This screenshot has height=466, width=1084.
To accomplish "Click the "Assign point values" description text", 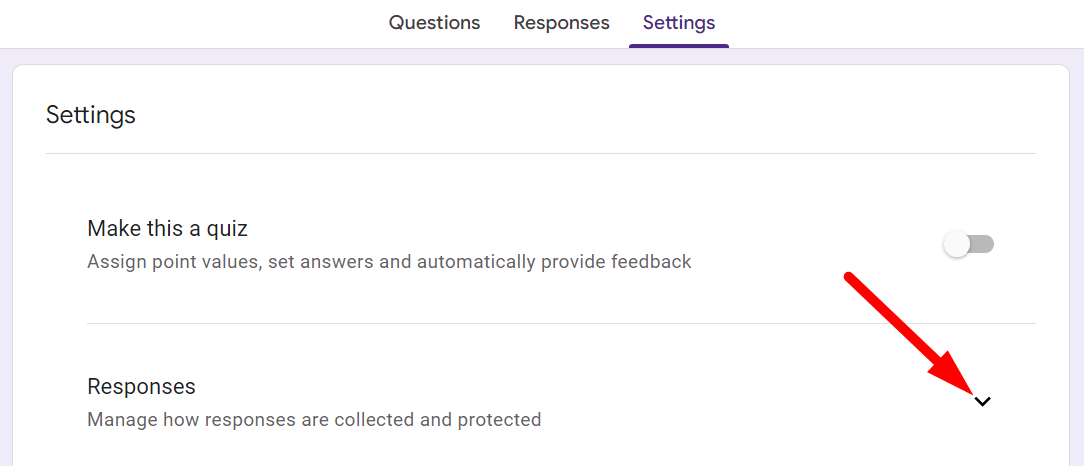I will (389, 262).
